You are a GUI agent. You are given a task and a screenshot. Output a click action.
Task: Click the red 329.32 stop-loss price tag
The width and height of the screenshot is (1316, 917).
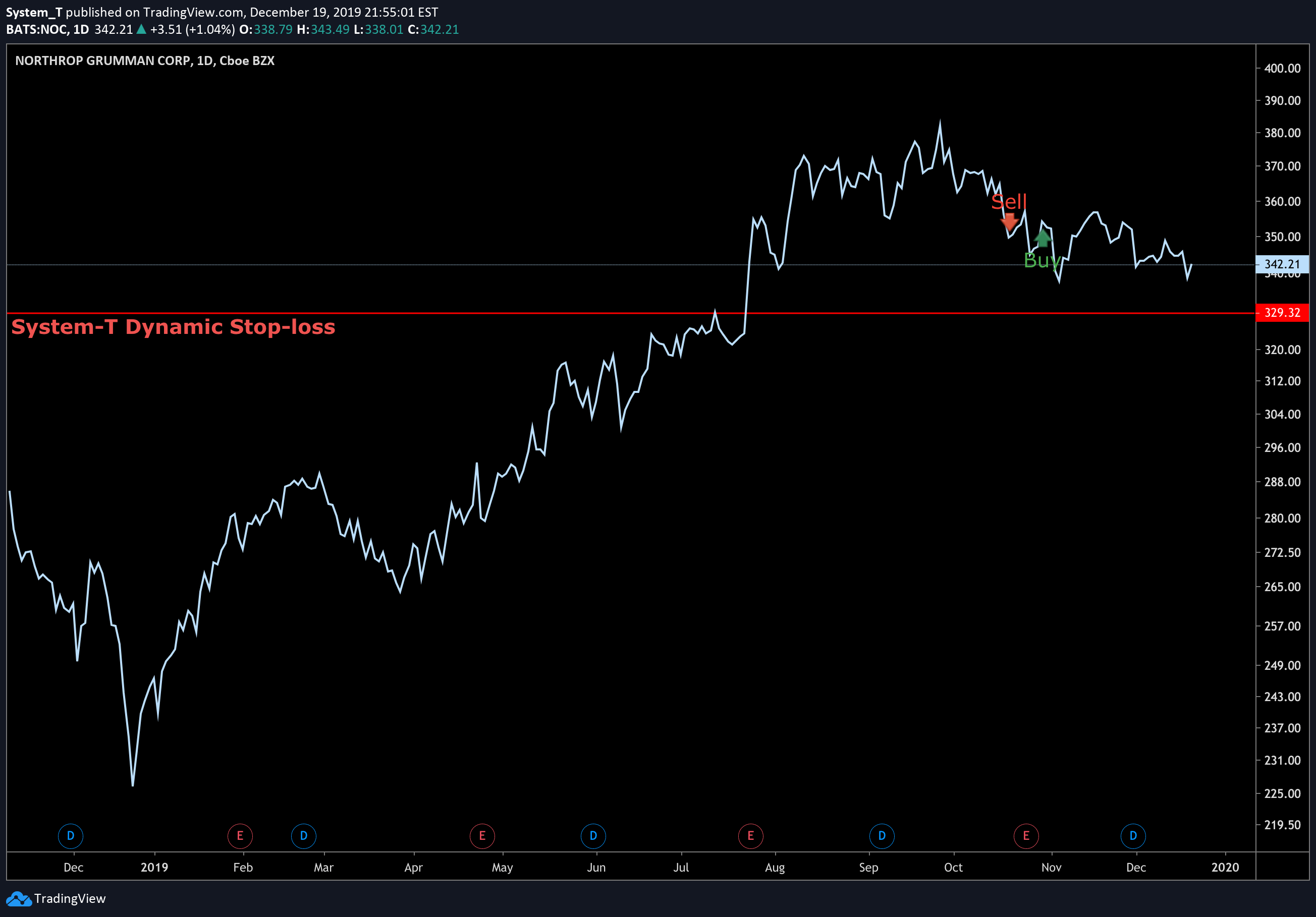pos(1282,313)
